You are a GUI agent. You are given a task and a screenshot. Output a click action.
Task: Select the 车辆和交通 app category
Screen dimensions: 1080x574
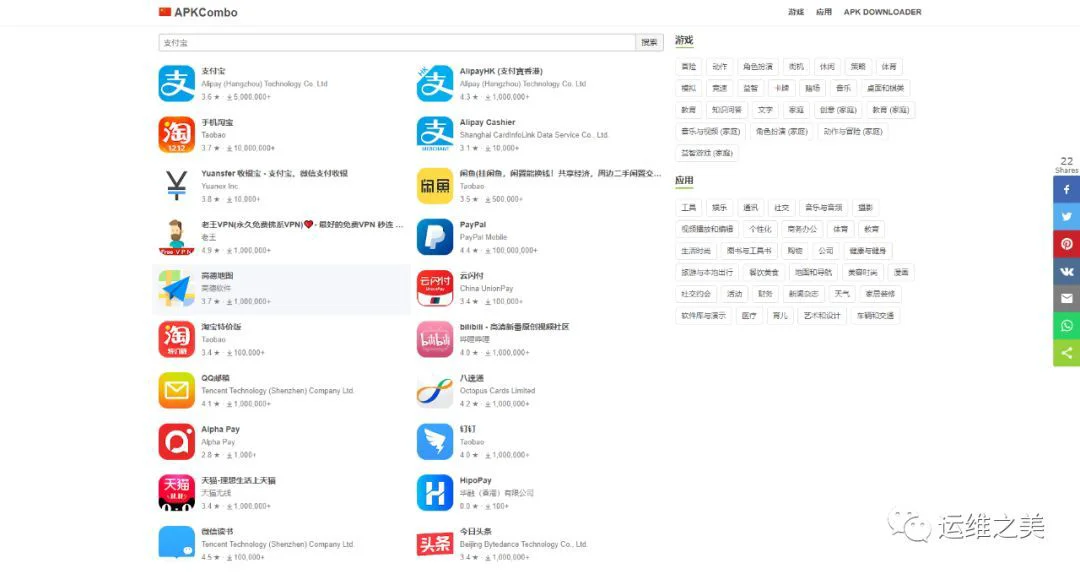coord(875,316)
